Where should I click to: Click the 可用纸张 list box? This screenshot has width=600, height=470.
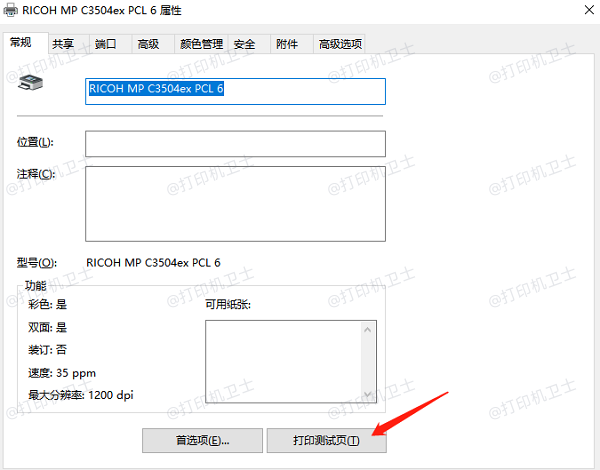tap(282, 359)
